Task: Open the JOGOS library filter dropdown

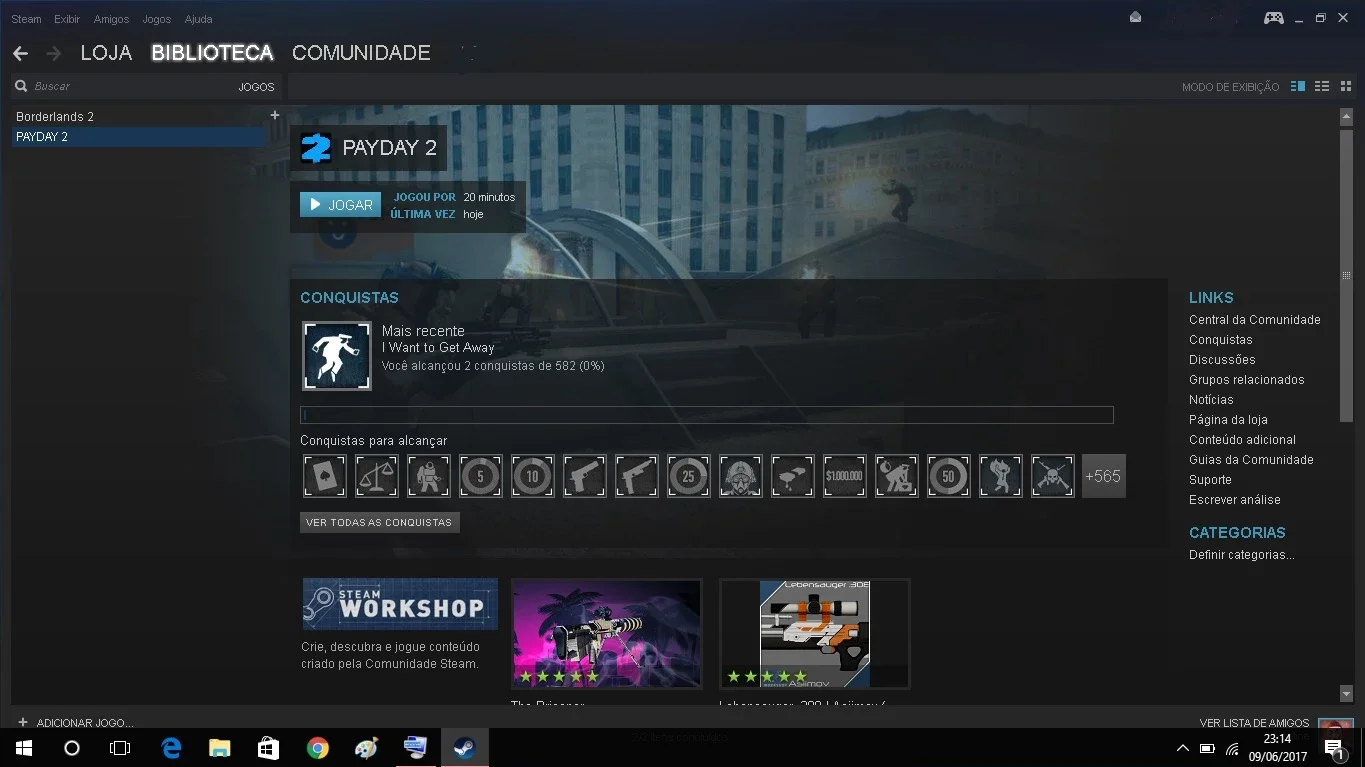Action: coord(256,87)
